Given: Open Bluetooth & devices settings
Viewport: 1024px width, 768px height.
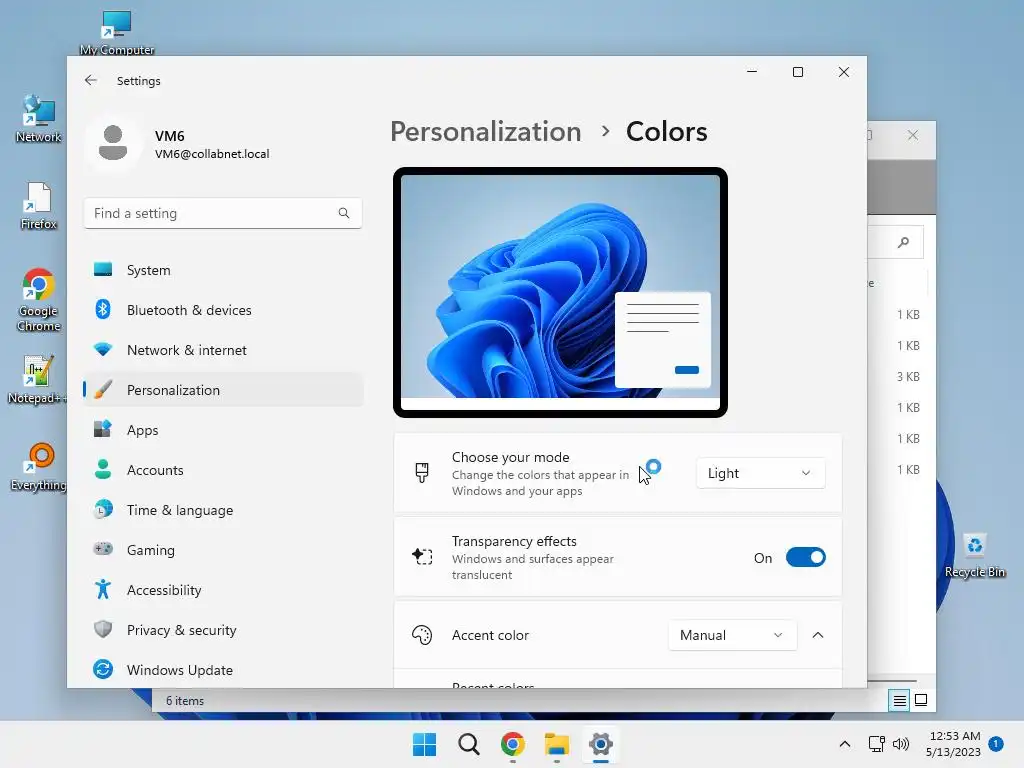Looking at the screenshot, I should click(x=223, y=310).
